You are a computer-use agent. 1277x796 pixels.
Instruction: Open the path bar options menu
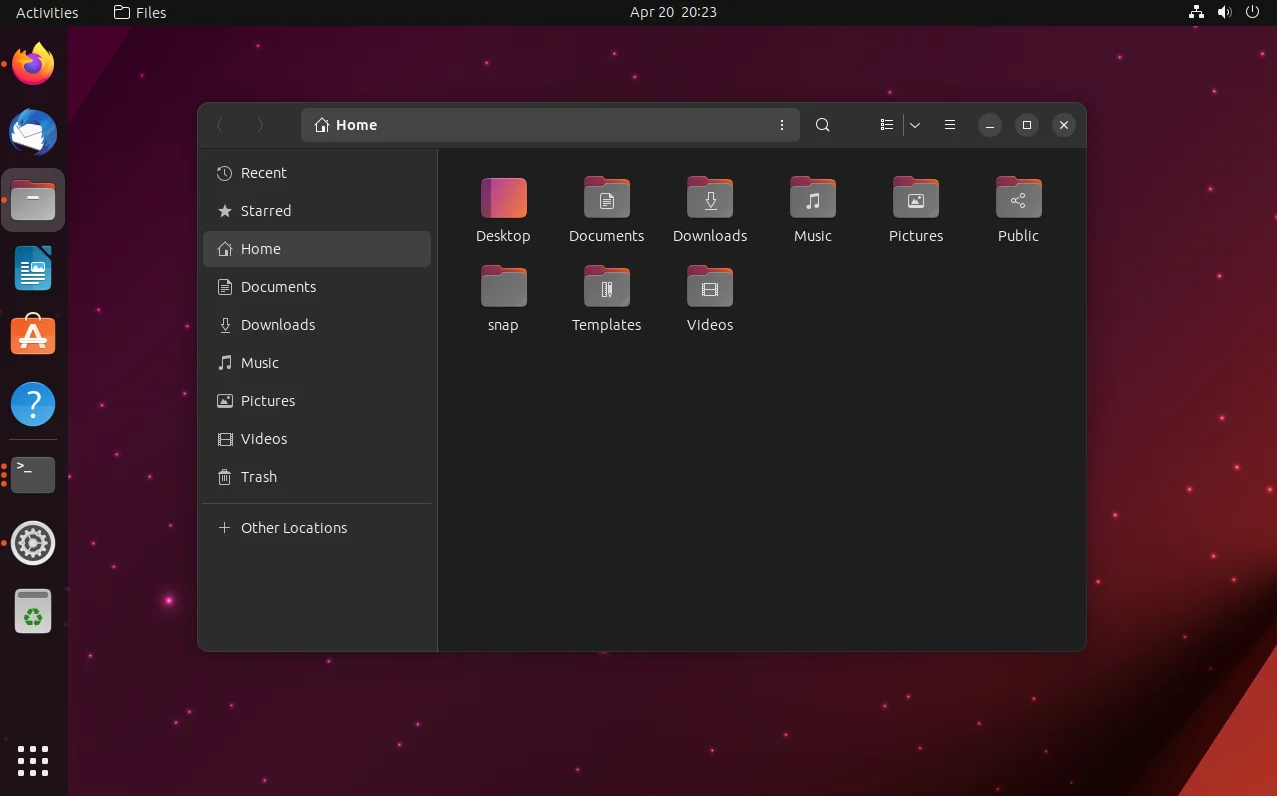coord(782,124)
